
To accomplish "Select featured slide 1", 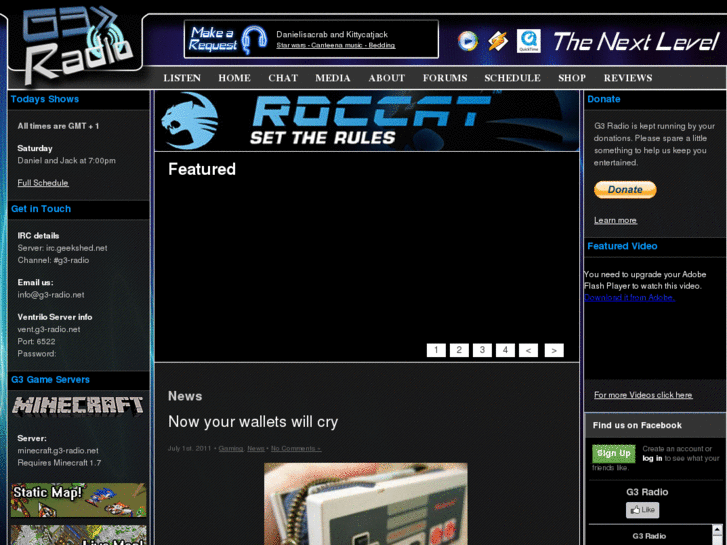I will pyautogui.click(x=436, y=350).
